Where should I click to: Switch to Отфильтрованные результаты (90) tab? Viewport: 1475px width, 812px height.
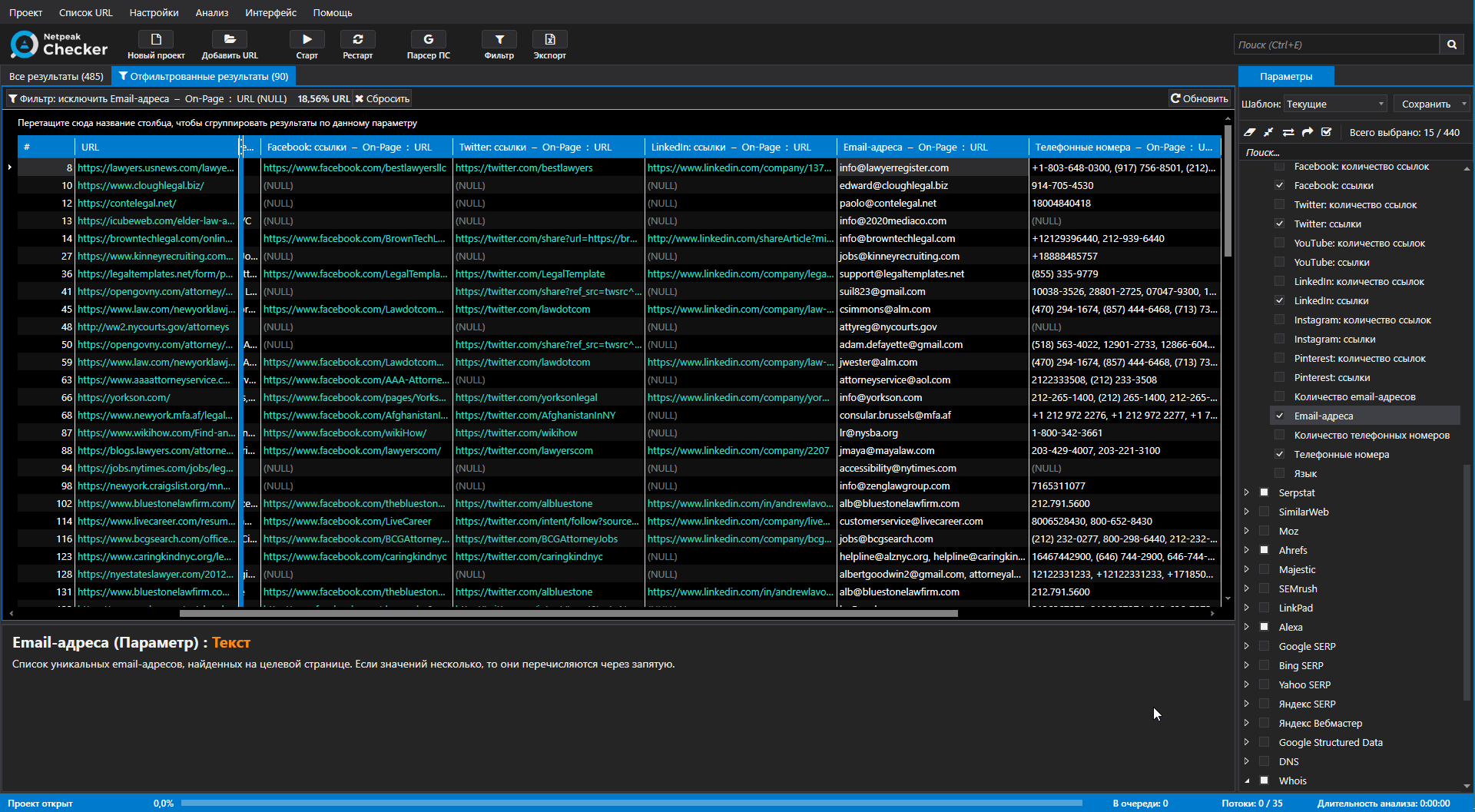204,76
